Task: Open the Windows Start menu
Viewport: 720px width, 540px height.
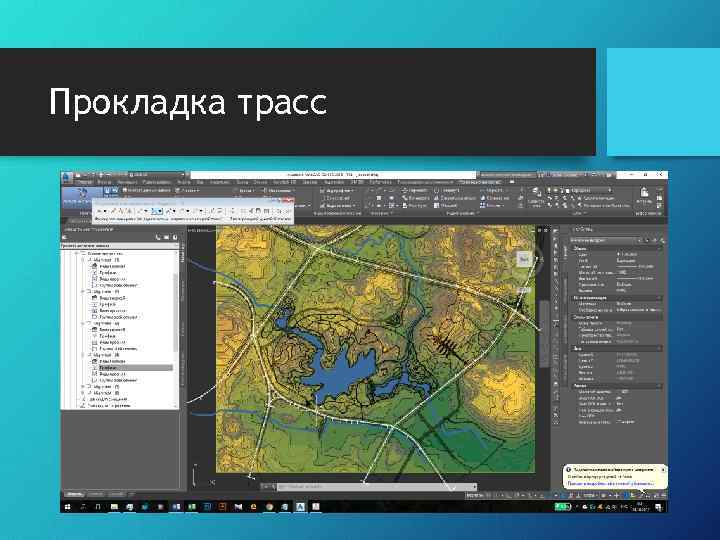Action: (68, 507)
